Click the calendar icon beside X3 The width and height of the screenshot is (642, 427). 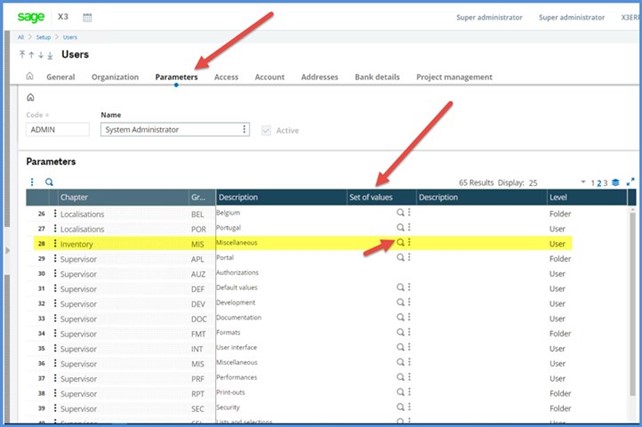(x=87, y=17)
